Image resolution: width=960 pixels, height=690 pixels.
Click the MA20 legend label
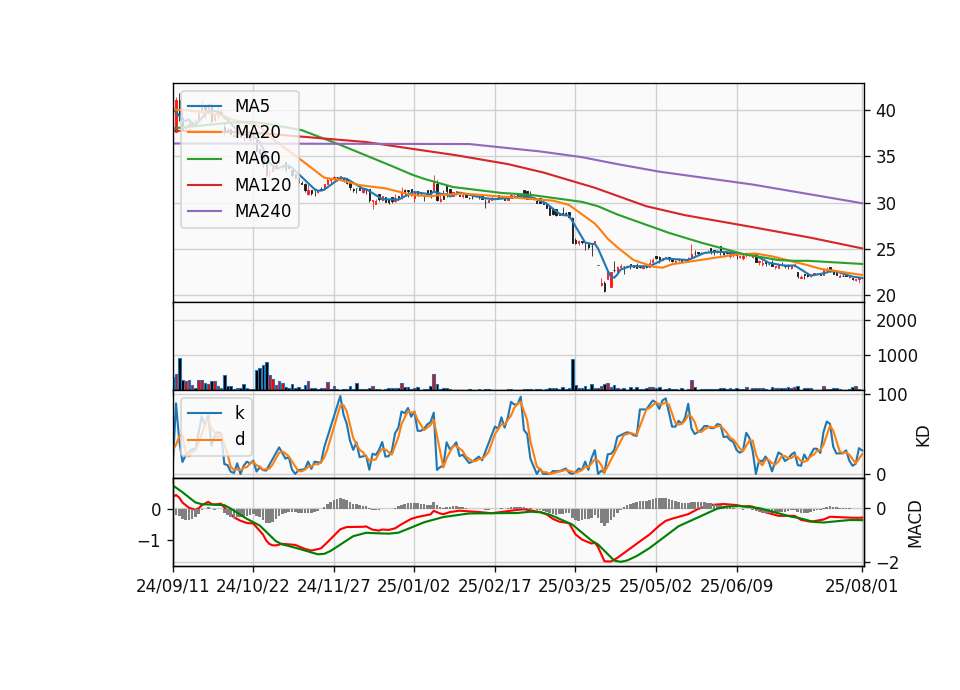pyautogui.click(x=257, y=132)
